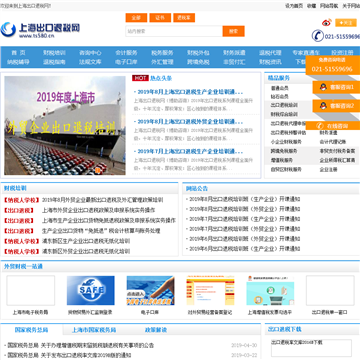
Task: Open 出口退税率文库20148下载 entry
Action: [x=297, y=342]
